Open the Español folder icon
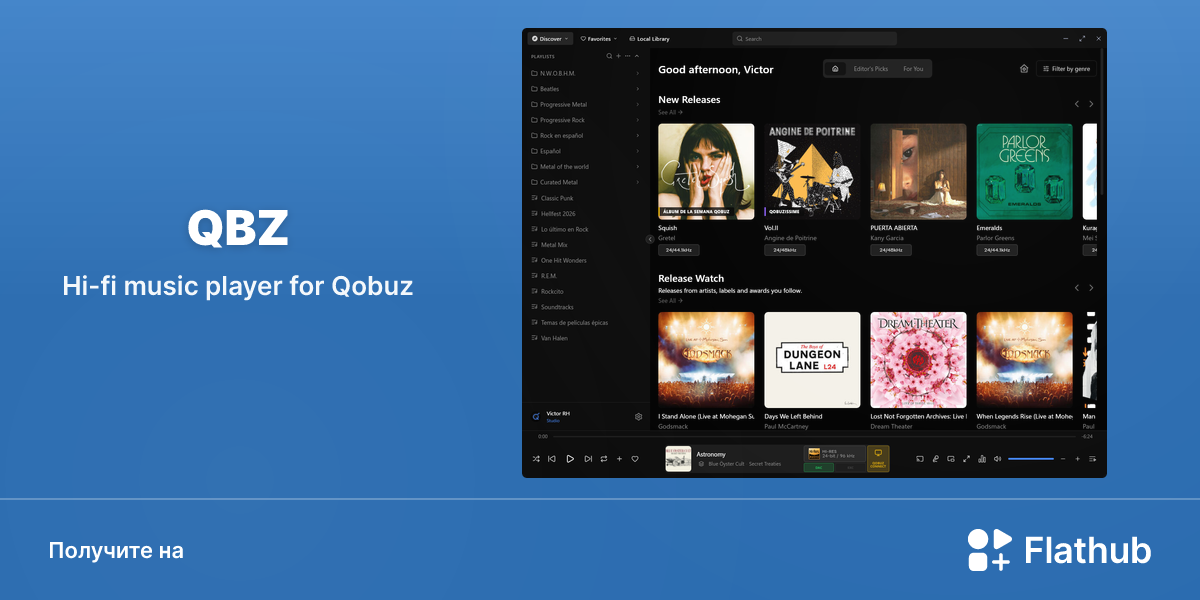The image size is (1200, 600). pyautogui.click(x=534, y=151)
